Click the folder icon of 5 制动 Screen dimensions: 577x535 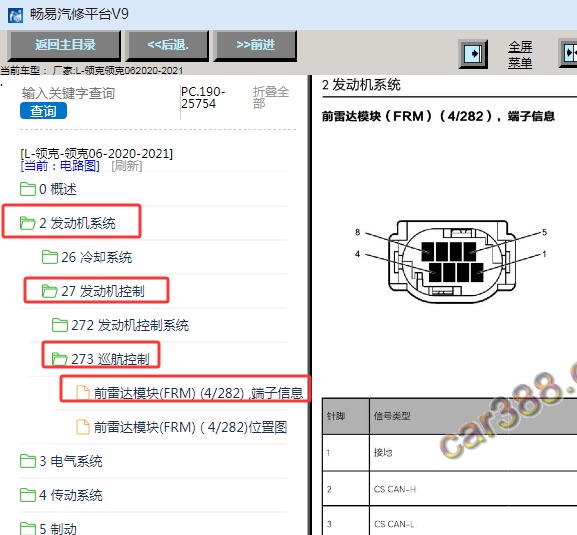pyautogui.click(x=28, y=529)
